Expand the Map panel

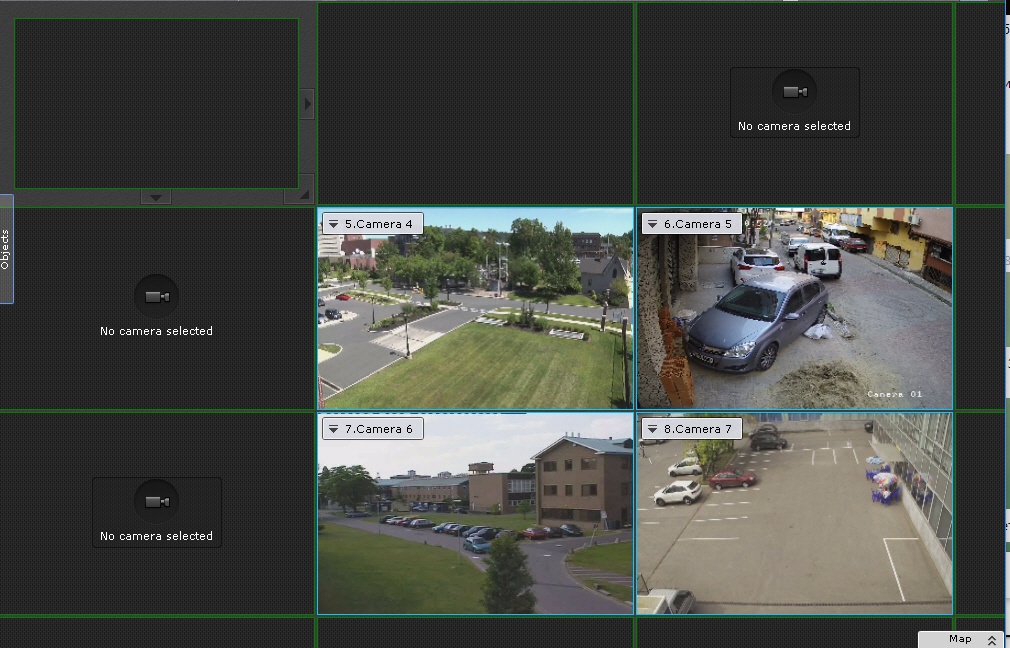[x=959, y=639]
